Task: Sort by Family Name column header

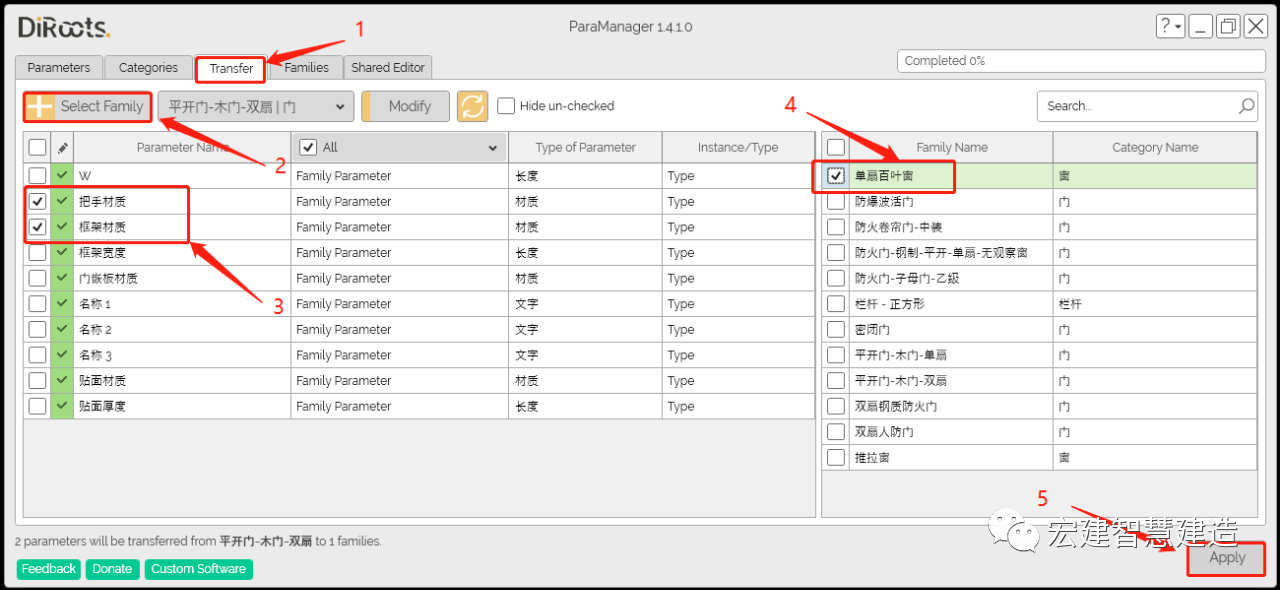Action: (x=952, y=147)
